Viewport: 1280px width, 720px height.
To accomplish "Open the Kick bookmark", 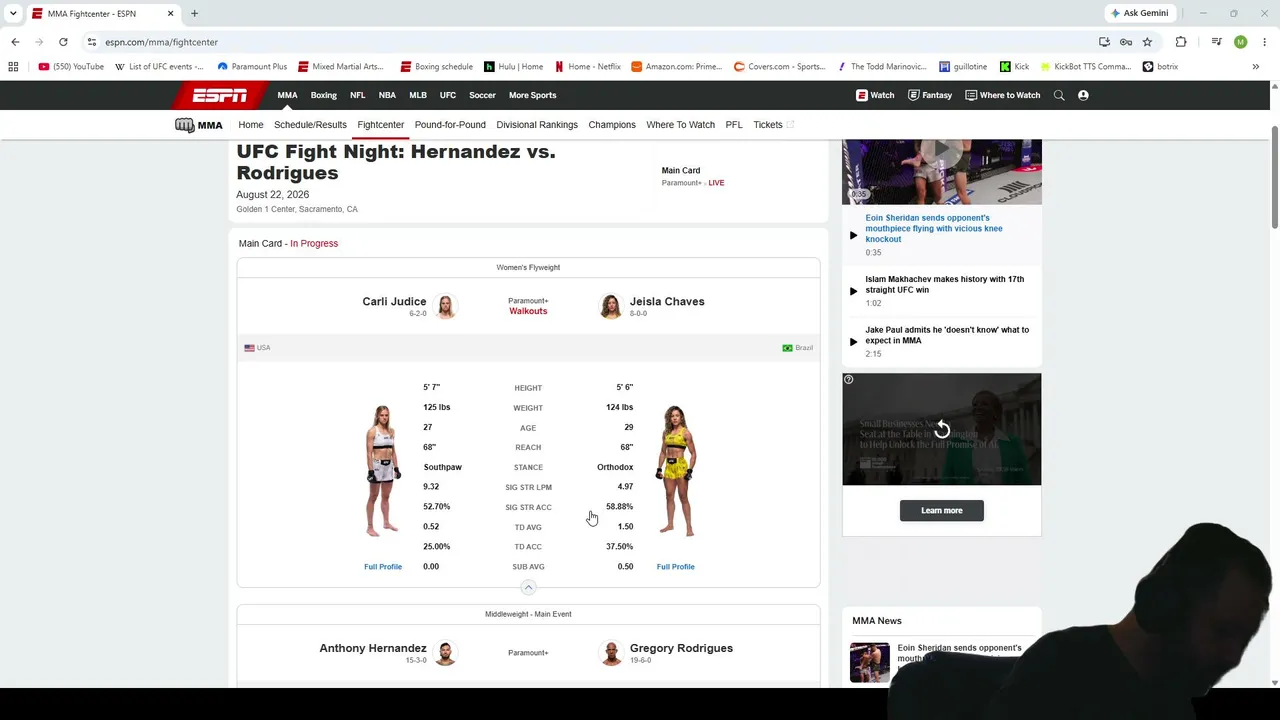I will (1015, 67).
